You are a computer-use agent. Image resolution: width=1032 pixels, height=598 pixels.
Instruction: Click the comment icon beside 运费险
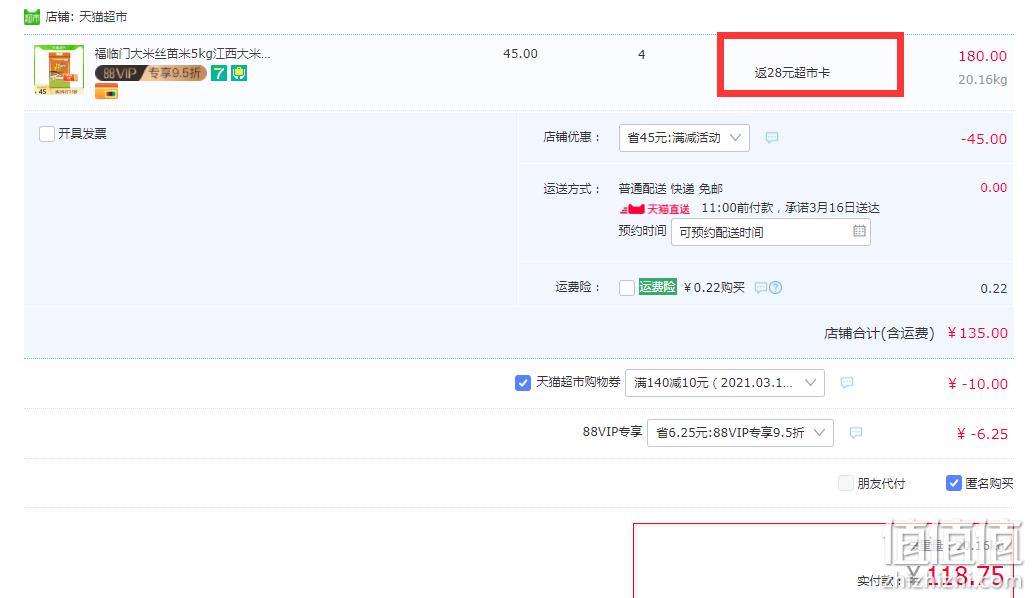click(x=760, y=287)
